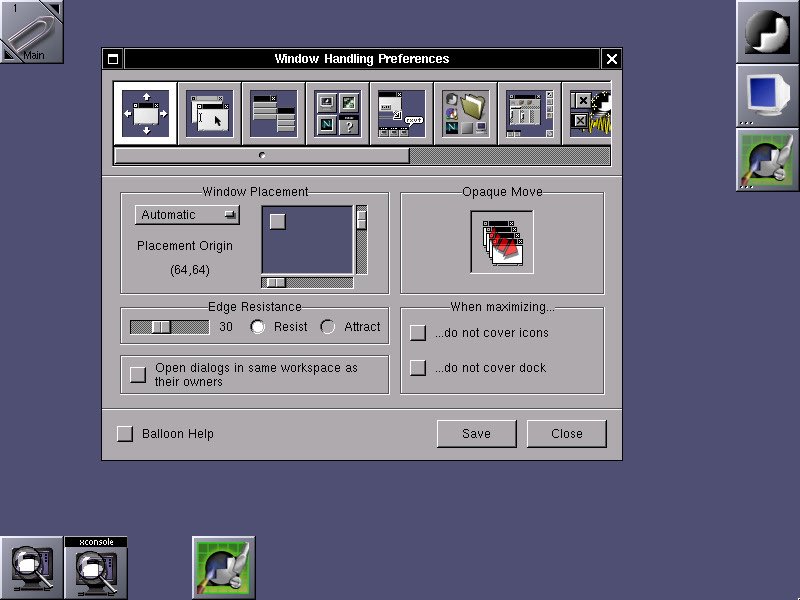Click the exit-balloon Applications preferences icon

coord(401,112)
